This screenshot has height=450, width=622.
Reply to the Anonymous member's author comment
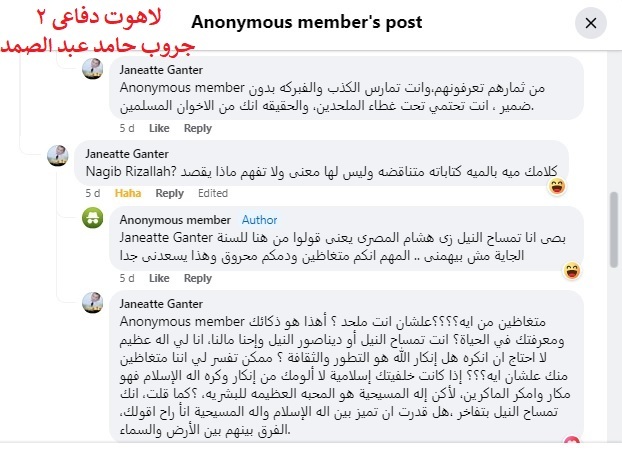(198, 278)
